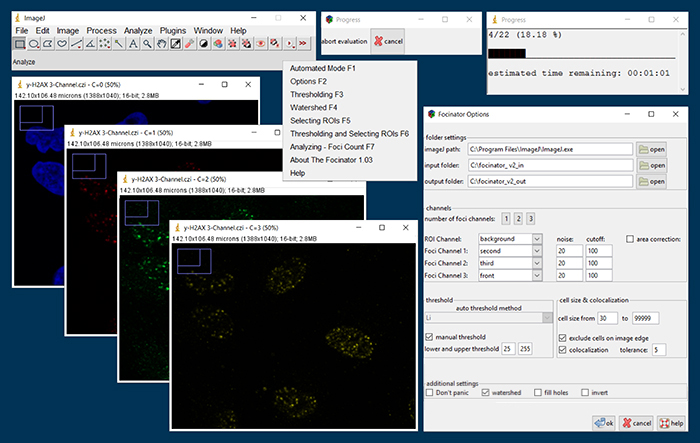The image size is (700, 443).
Task: Disable the colocalization checkbox
Action: (562, 351)
